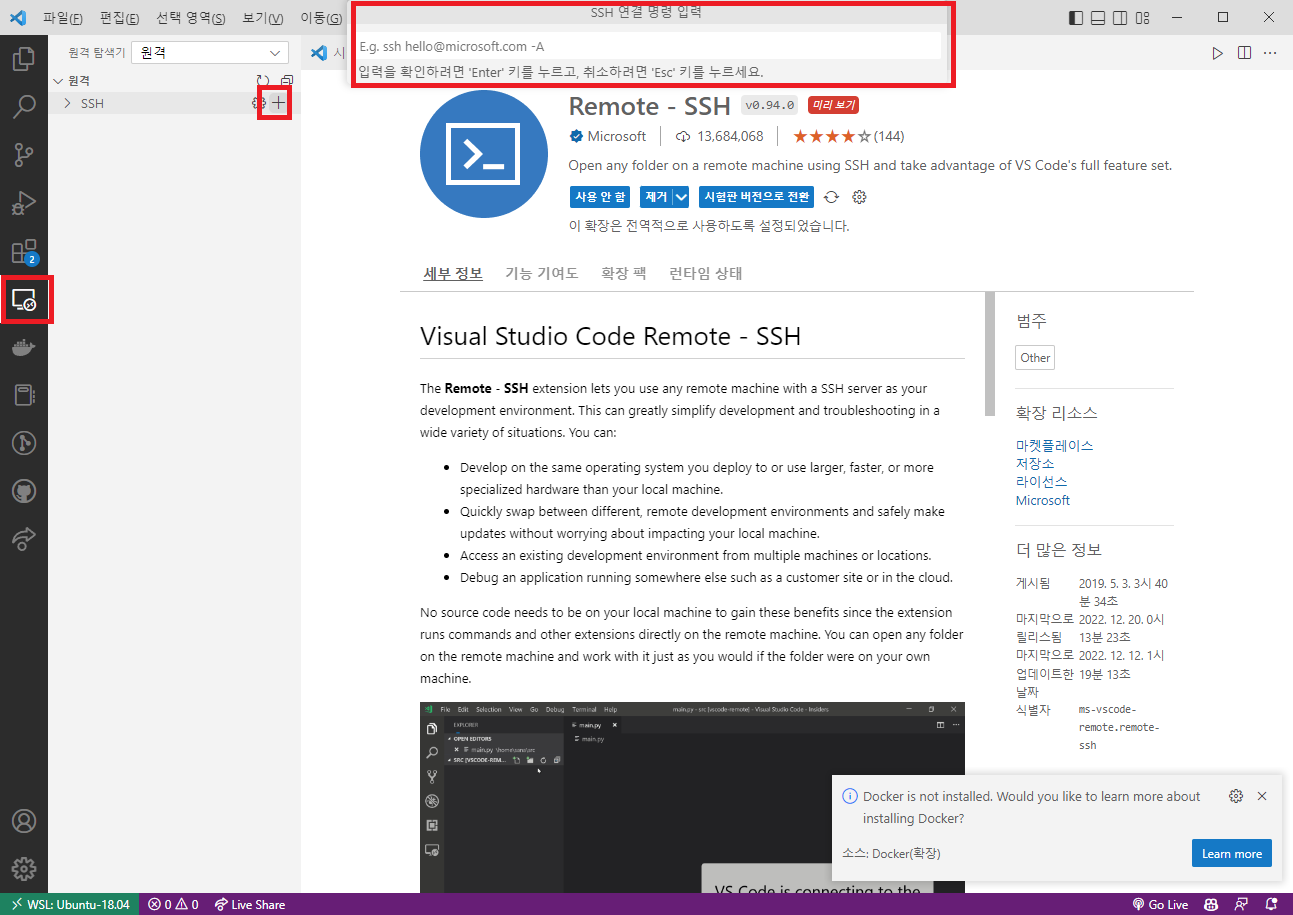Image resolution: width=1293 pixels, height=915 pixels.
Task: Open the notebook-style icon below Docker
Action: pos(23,395)
